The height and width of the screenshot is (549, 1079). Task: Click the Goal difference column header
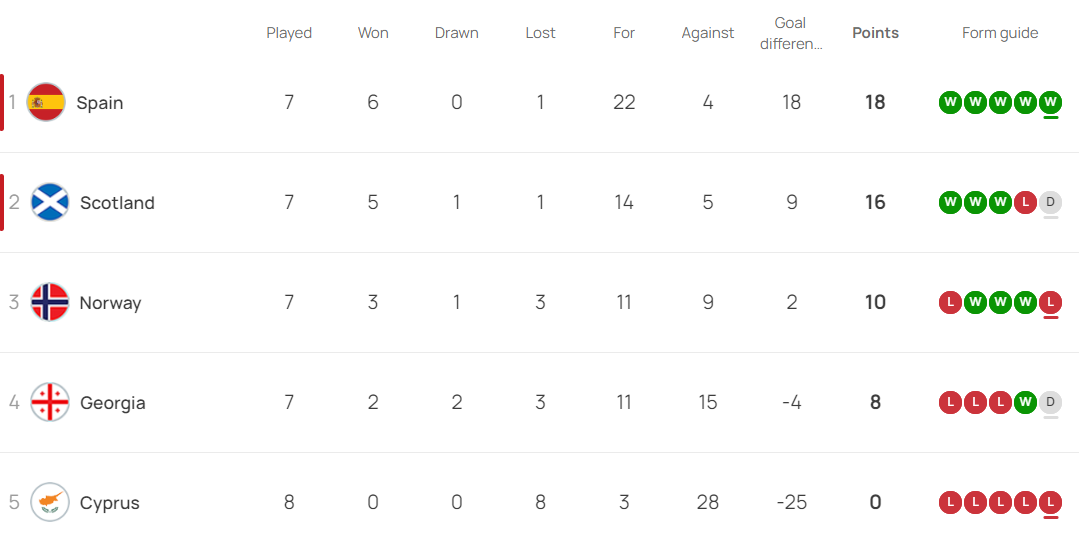(x=791, y=33)
